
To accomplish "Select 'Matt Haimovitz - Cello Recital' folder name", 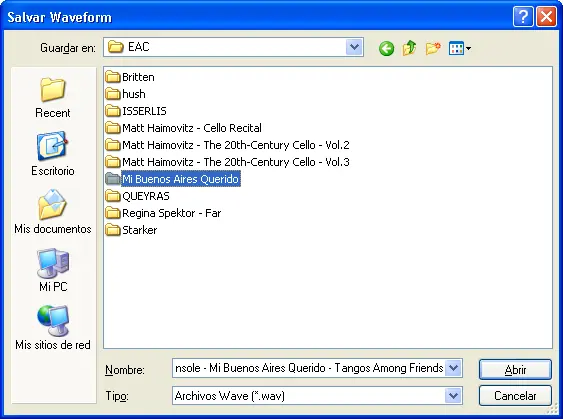I will pos(192,128).
